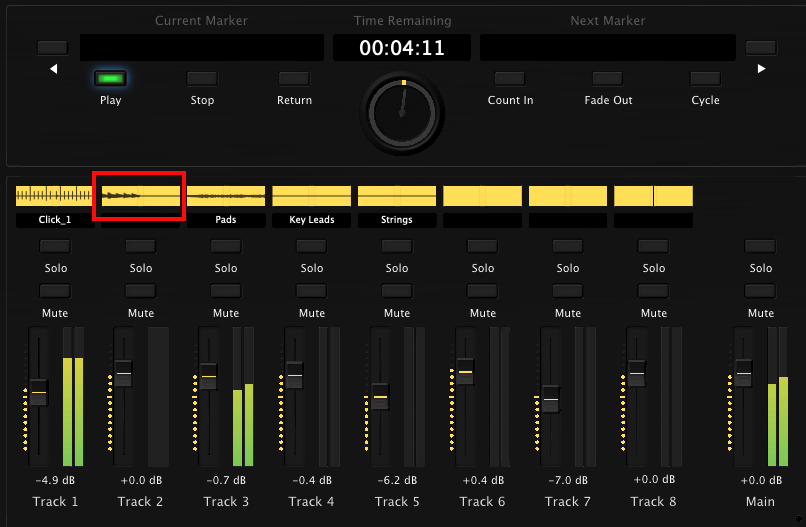This screenshot has width=806, height=527.
Task: Go to previous marker with left arrow
Action: (53, 68)
